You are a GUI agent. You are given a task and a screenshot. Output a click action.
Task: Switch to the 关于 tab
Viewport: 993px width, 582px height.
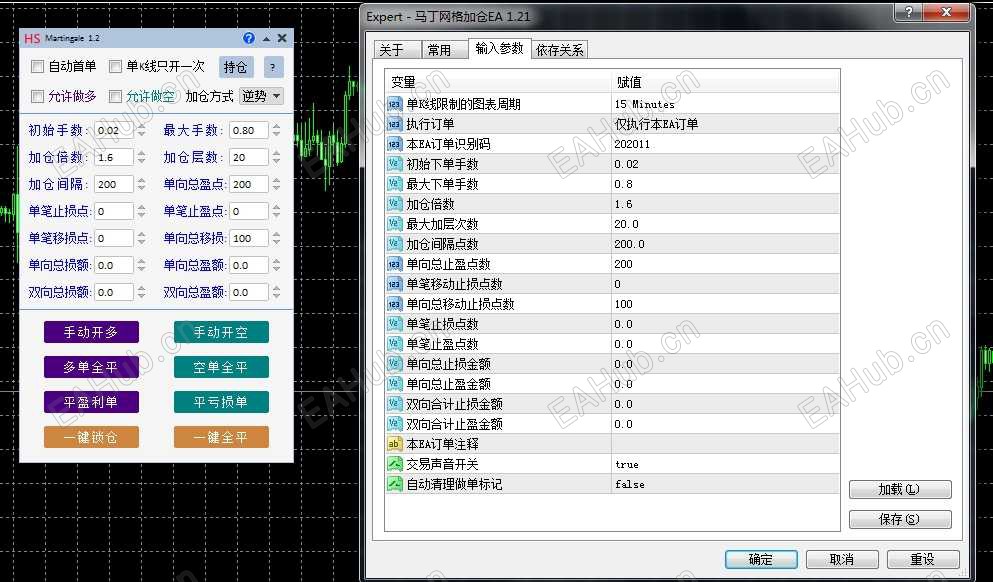[397, 50]
